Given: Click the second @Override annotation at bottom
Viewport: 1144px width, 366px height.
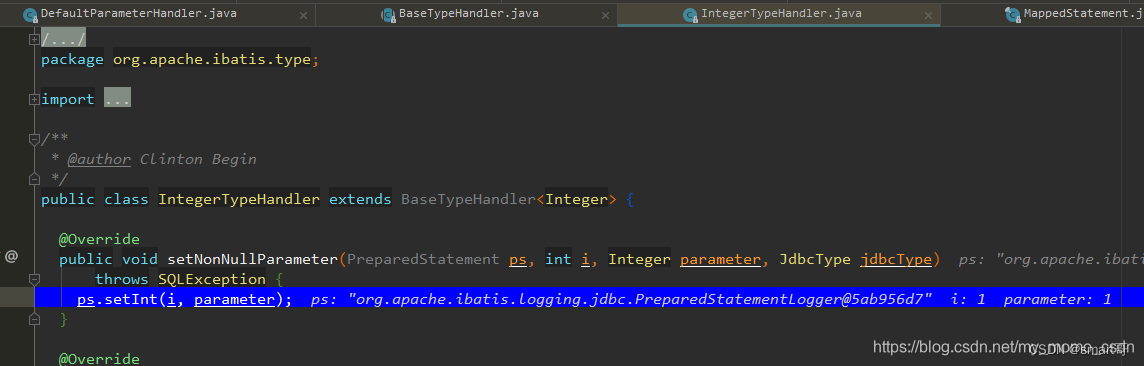Looking at the screenshot, I should [x=99, y=358].
